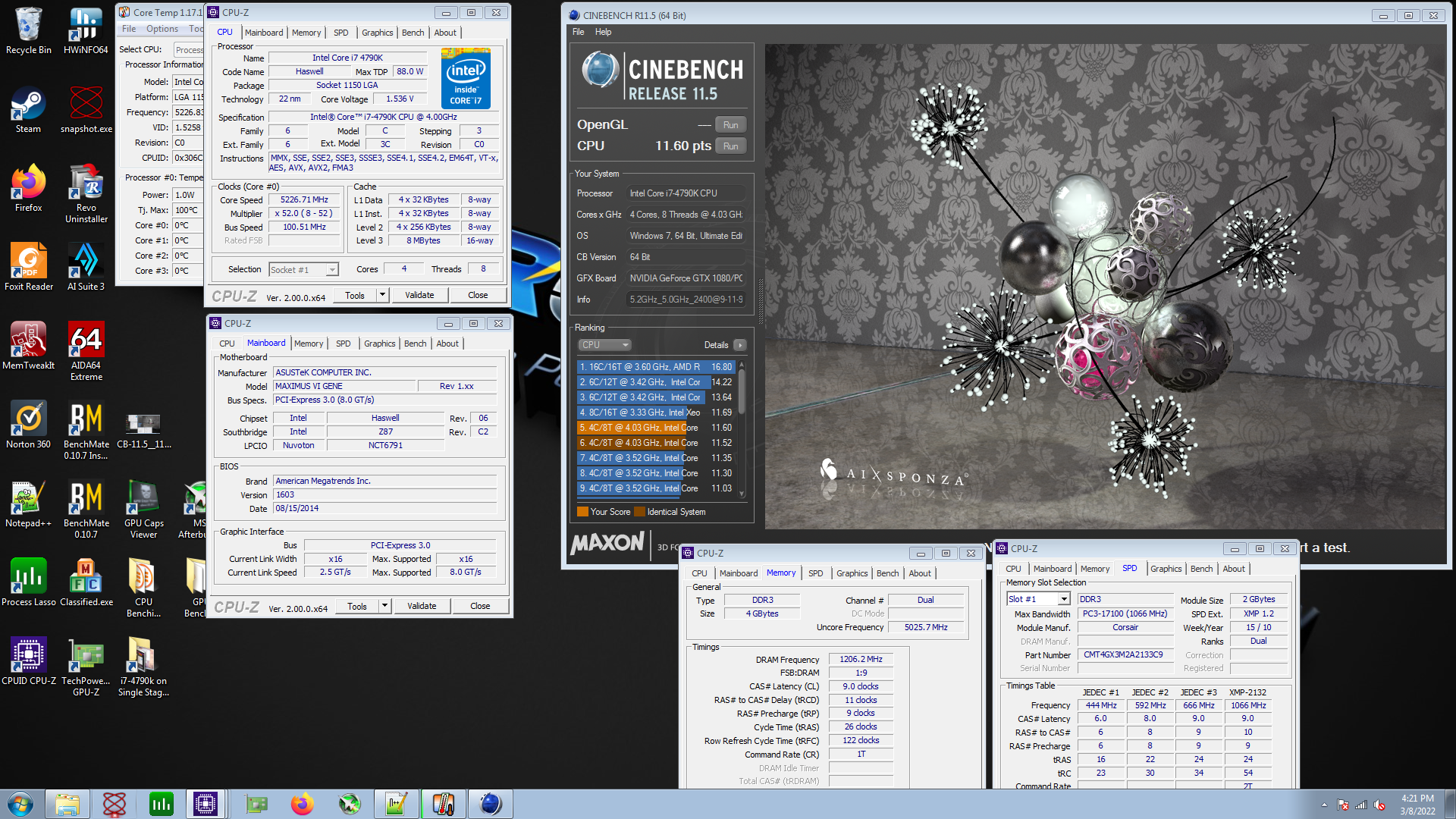Click Close in the CPU-Z CPU window
Viewport: 1456px width, 819px height.
coord(478,295)
